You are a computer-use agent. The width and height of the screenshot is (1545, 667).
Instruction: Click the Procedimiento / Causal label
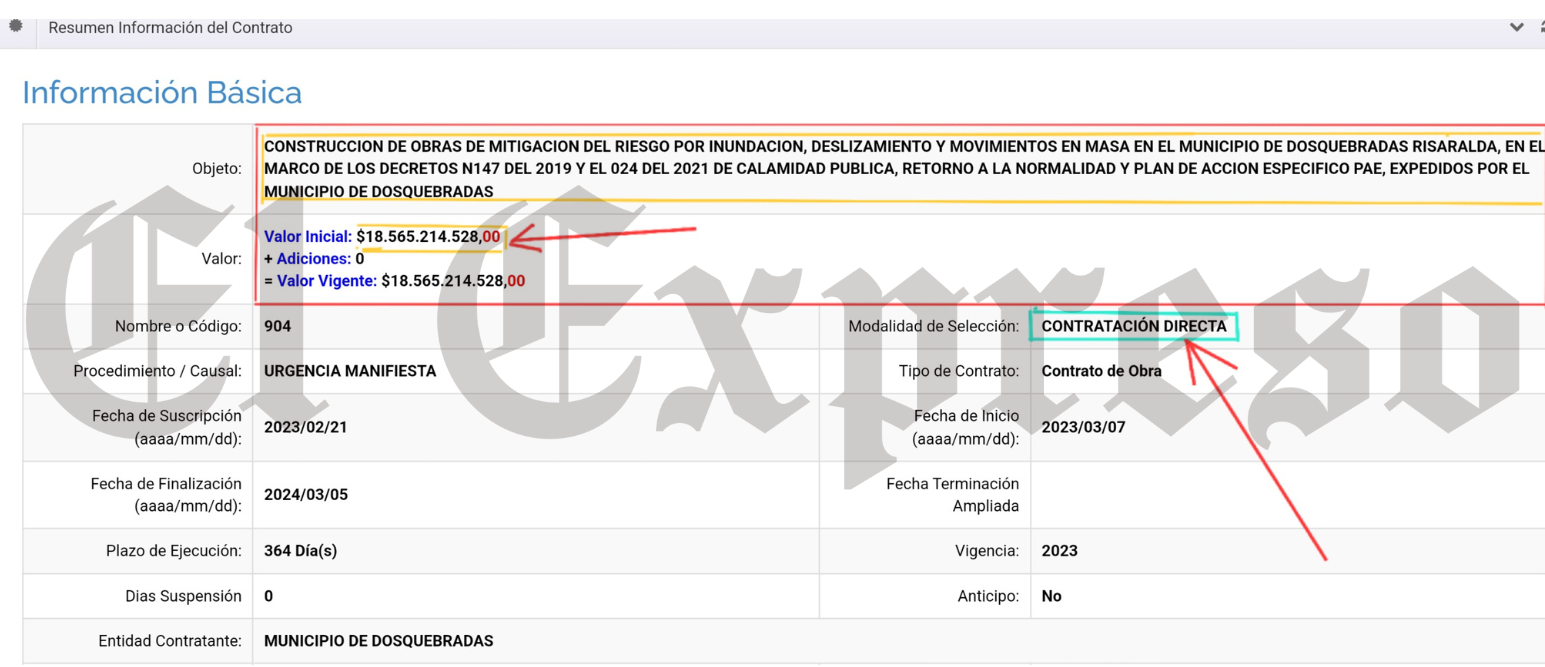tap(158, 371)
